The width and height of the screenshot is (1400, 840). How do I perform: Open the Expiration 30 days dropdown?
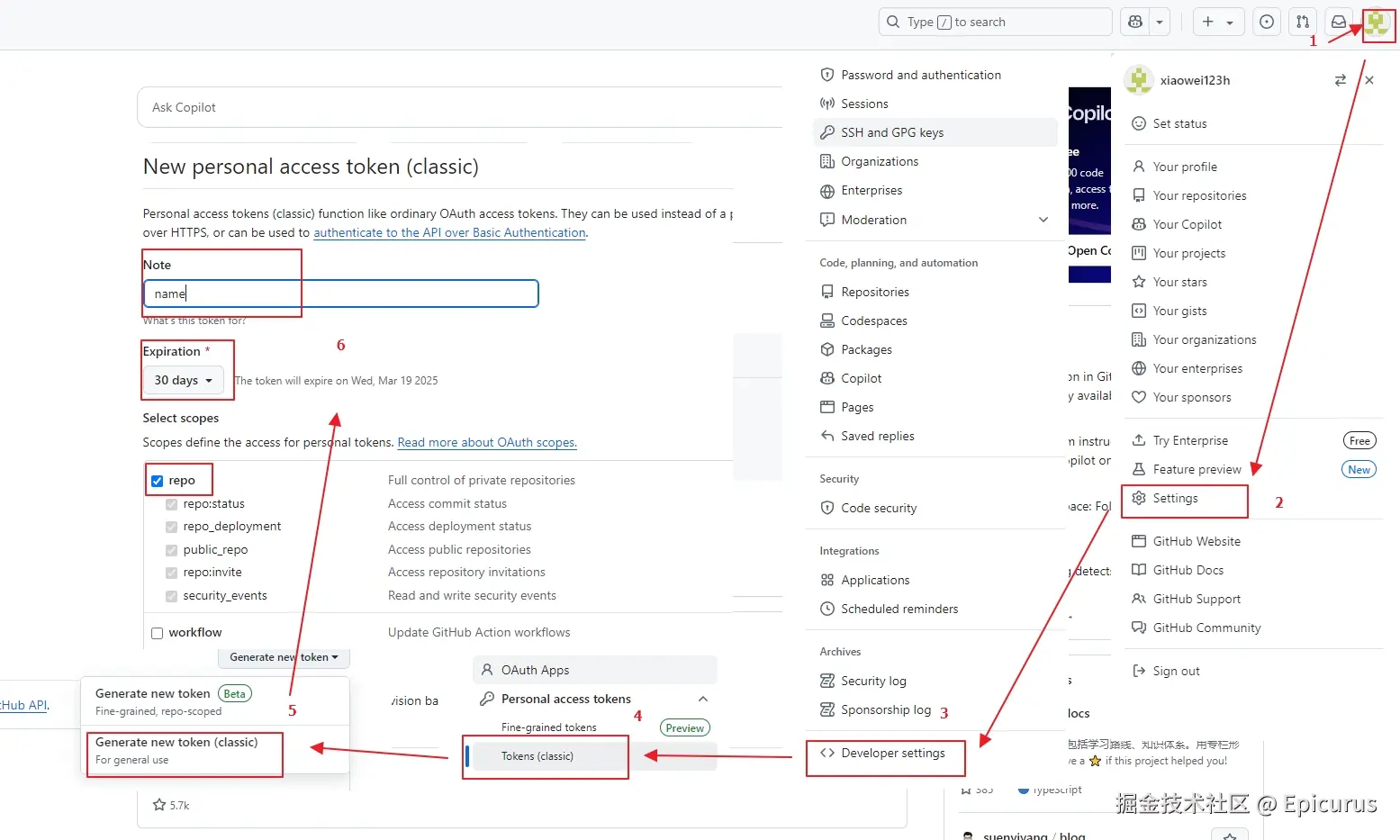click(184, 380)
